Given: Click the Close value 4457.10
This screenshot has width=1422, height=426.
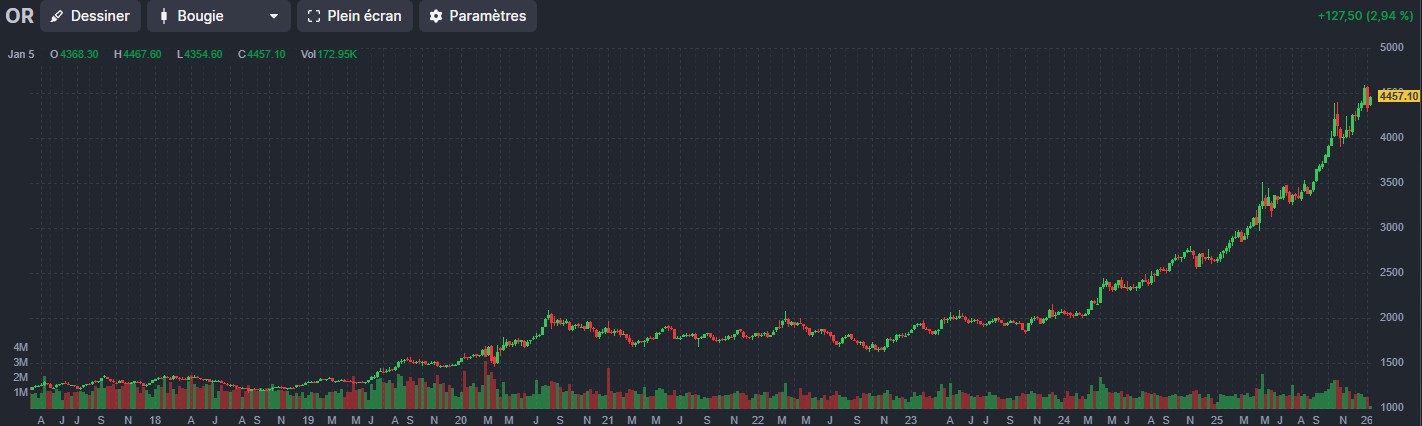Looking at the screenshot, I should point(266,54).
